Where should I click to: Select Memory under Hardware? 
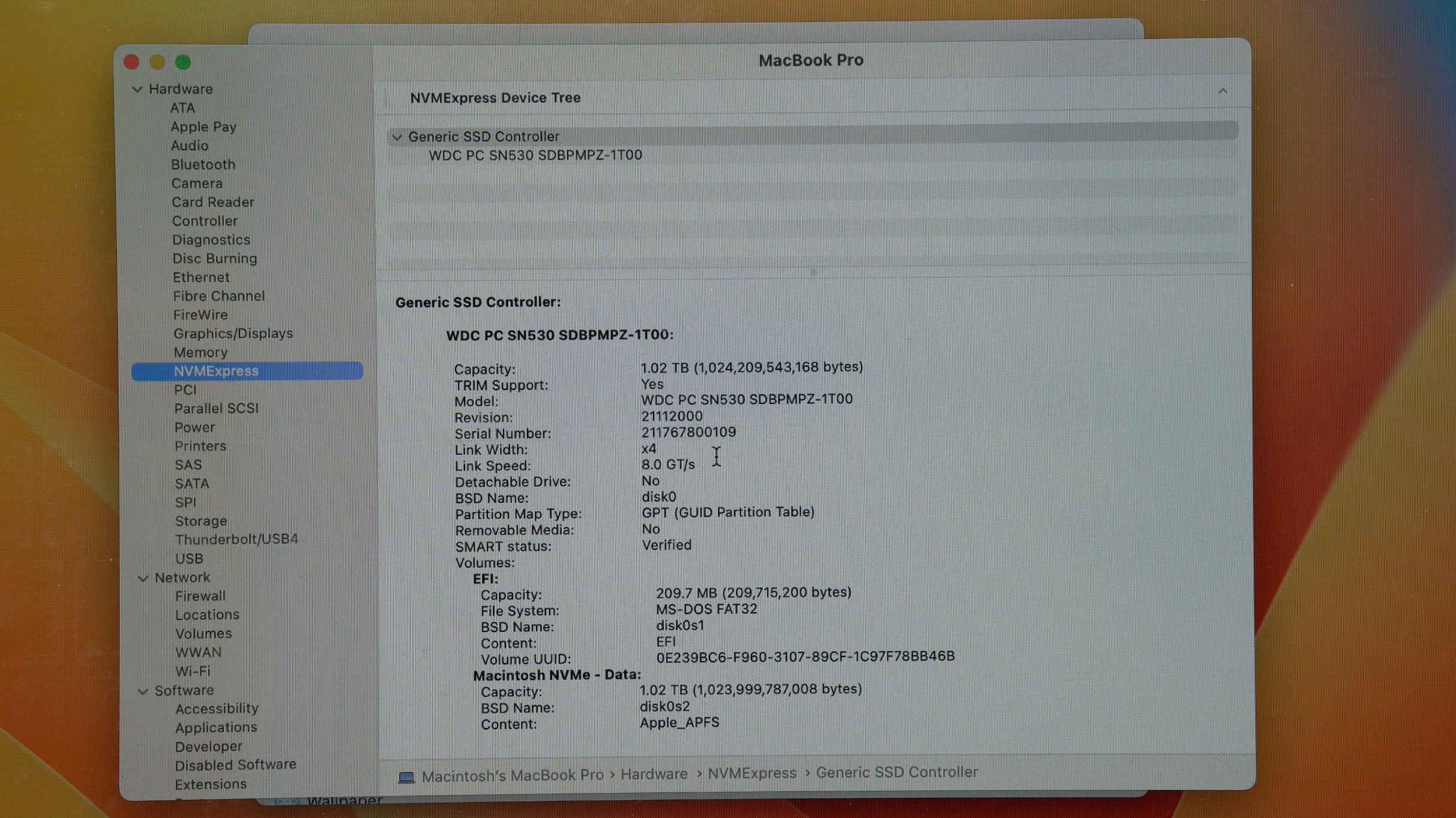coord(200,353)
